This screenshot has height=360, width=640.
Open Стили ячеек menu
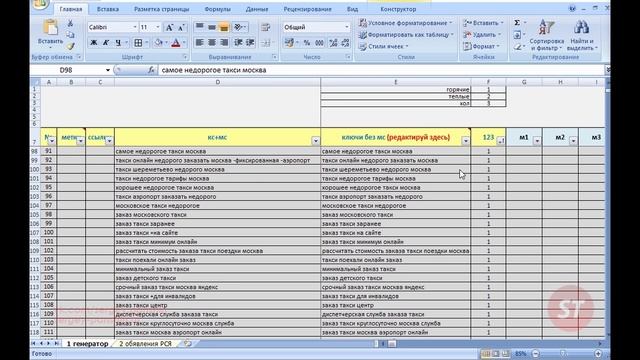coord(384,47)
